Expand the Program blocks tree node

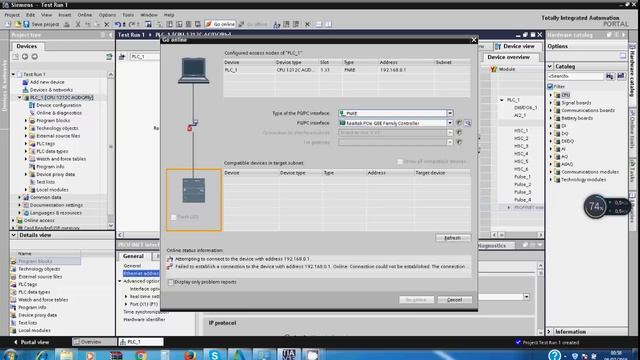26,121
